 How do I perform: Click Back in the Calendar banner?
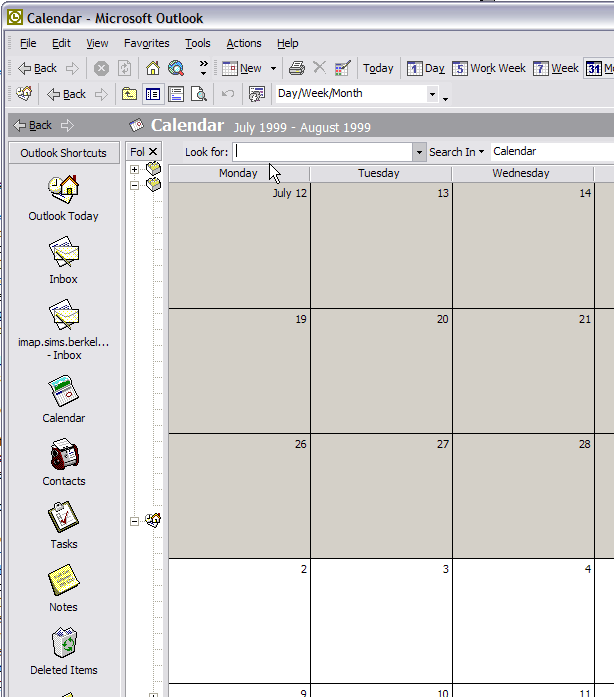point(32,125)
